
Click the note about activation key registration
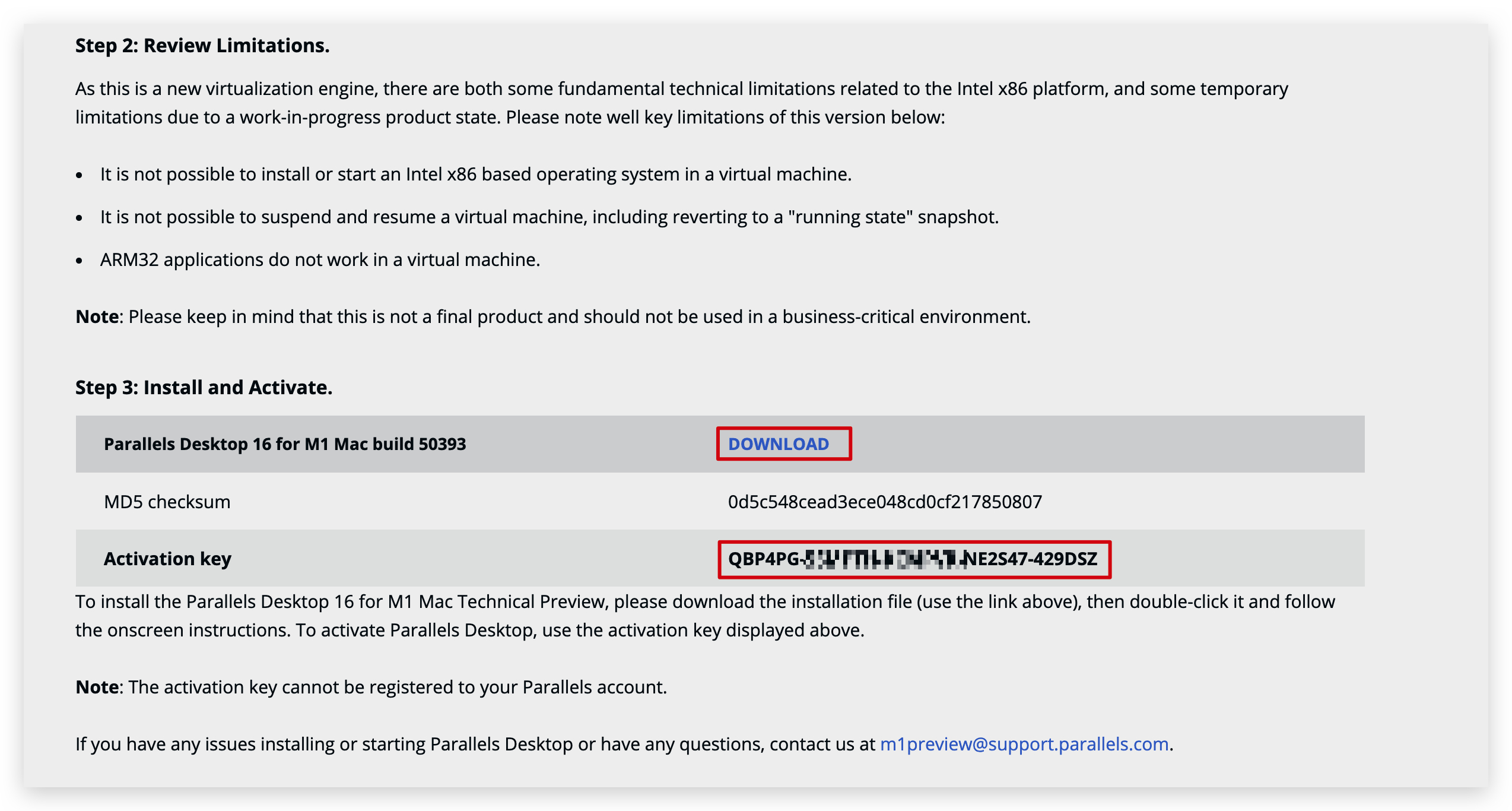pos(371,687)
